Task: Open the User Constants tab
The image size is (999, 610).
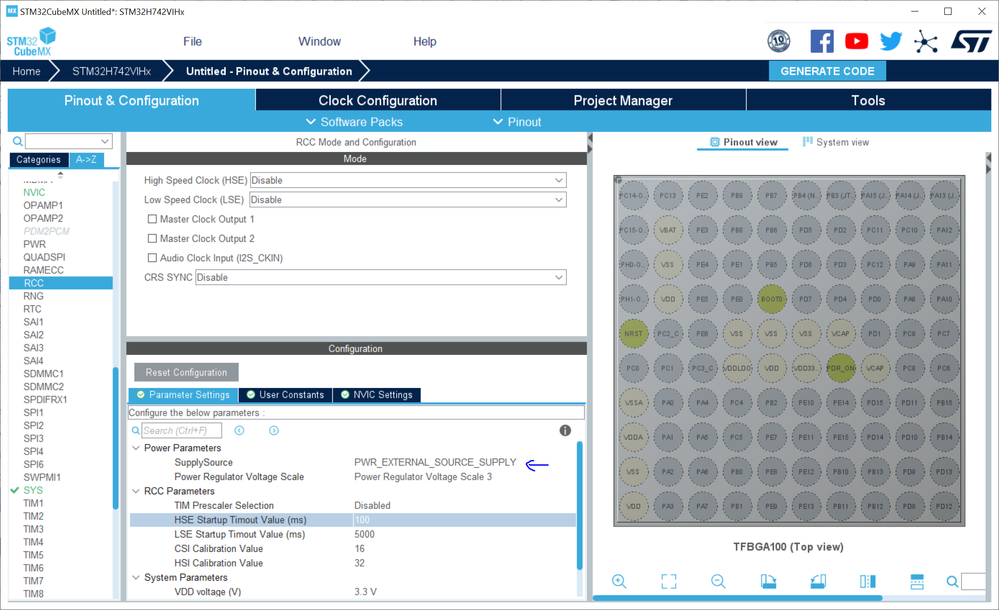Action: tap(285, 395)
